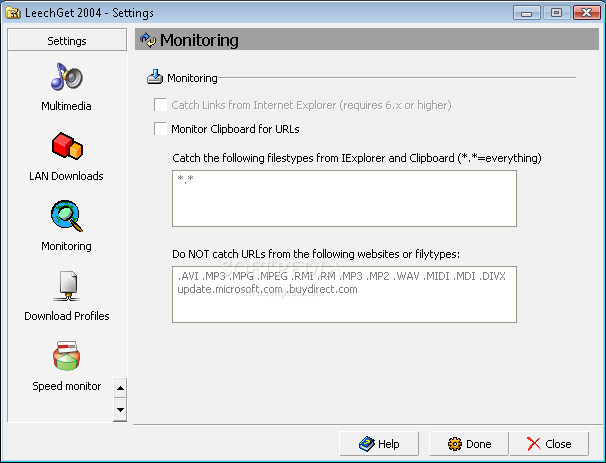This screenshot has width=606, height=463.
Task: Select the Multimedia label in sidebar
Action: [66, 106]
